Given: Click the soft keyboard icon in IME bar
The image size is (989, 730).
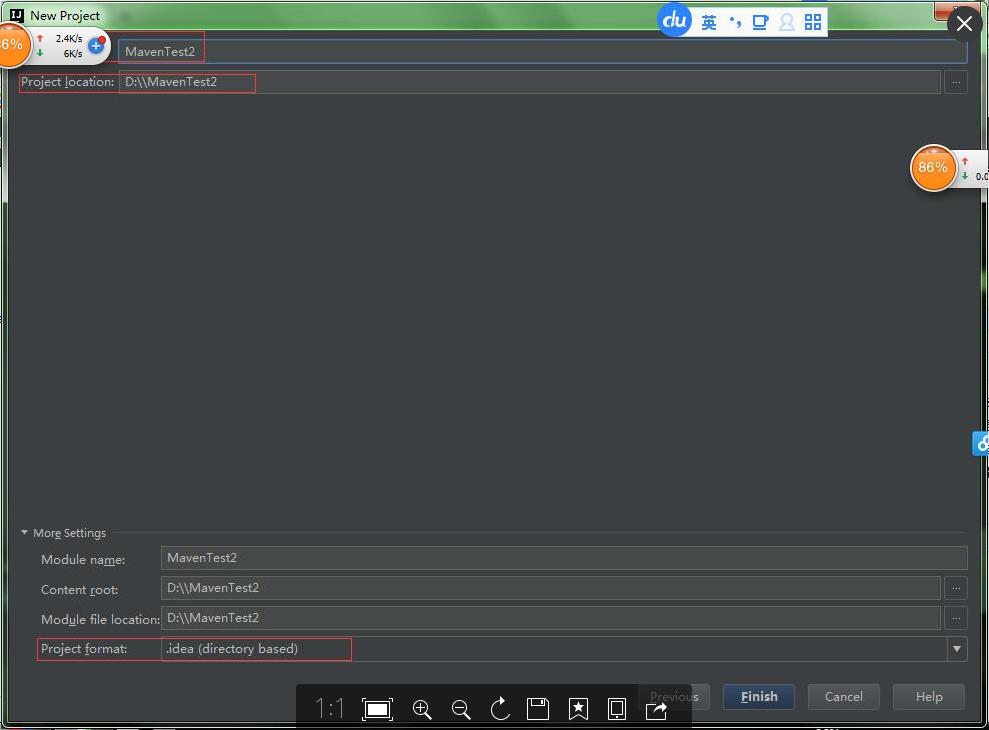Looking at the screenshot, I should [761, 23].
